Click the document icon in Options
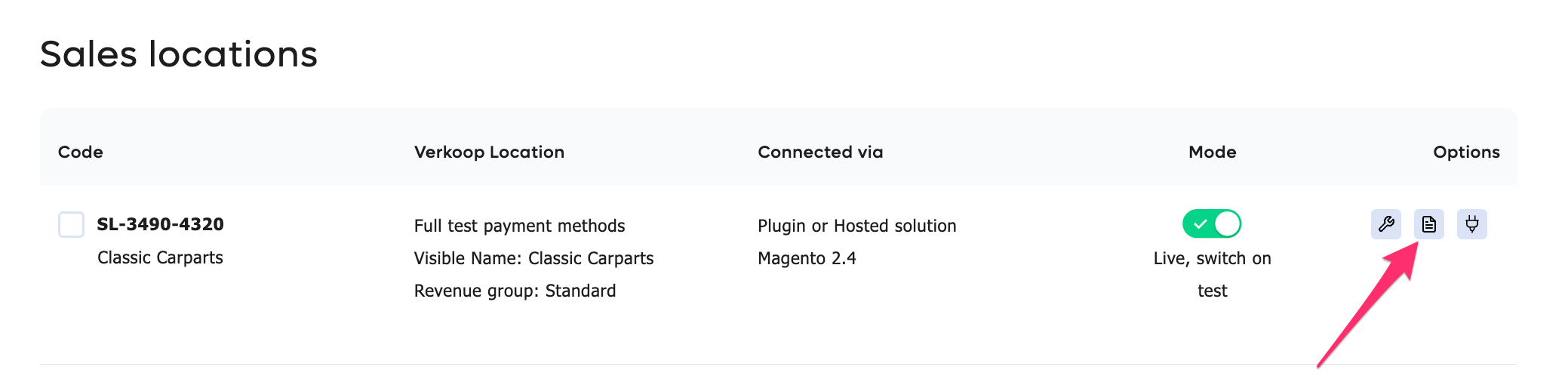 (1428, 224)
